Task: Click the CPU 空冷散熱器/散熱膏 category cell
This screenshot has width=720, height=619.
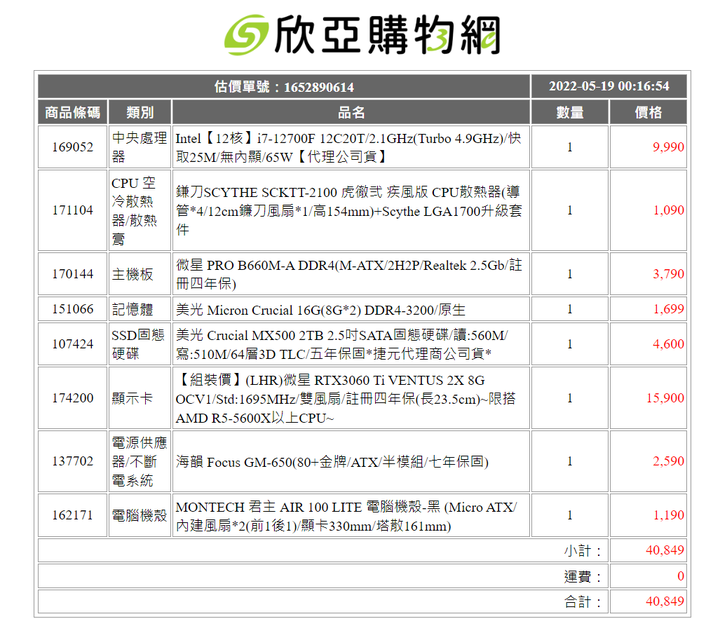Action: pos(140,210)
